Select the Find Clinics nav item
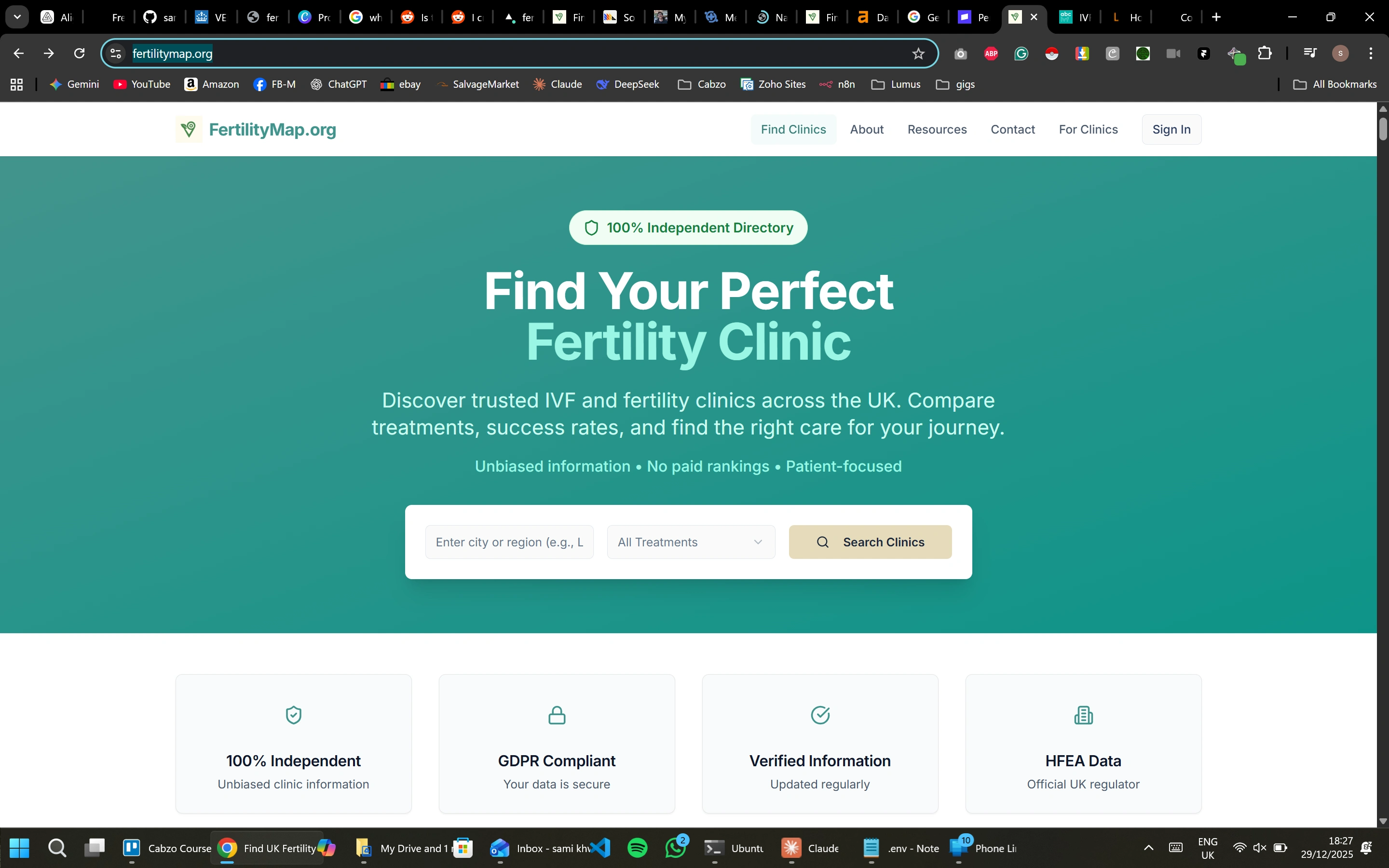 793,129
